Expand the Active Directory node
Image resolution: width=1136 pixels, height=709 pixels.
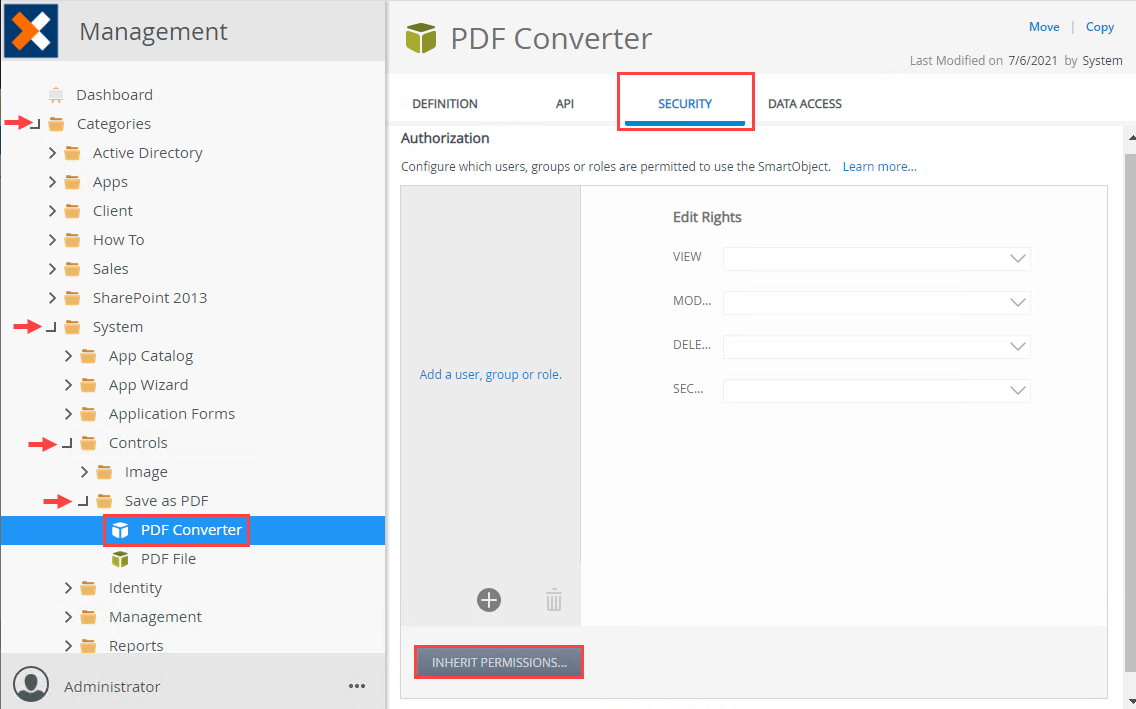(x=51, y=153)
